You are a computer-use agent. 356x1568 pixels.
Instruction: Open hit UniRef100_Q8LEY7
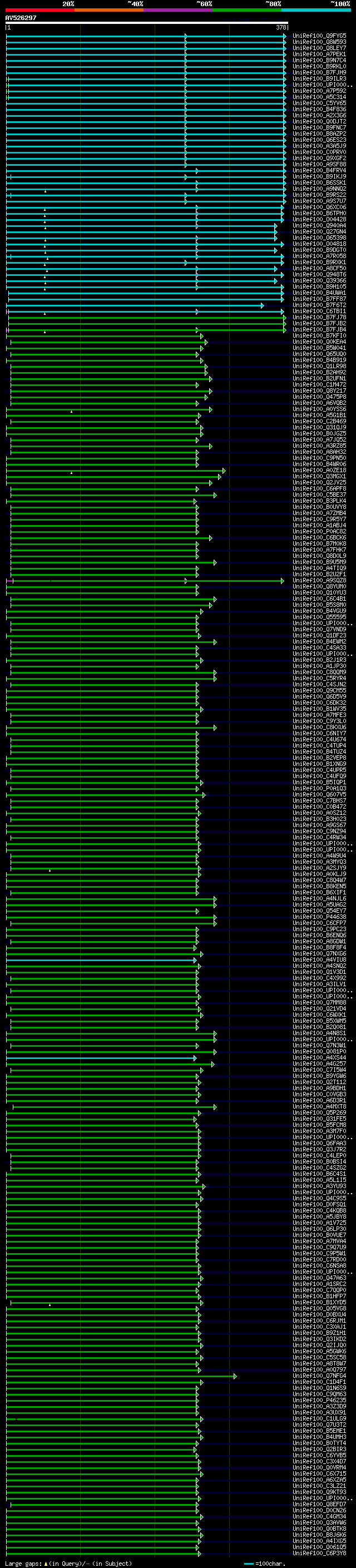319,48
